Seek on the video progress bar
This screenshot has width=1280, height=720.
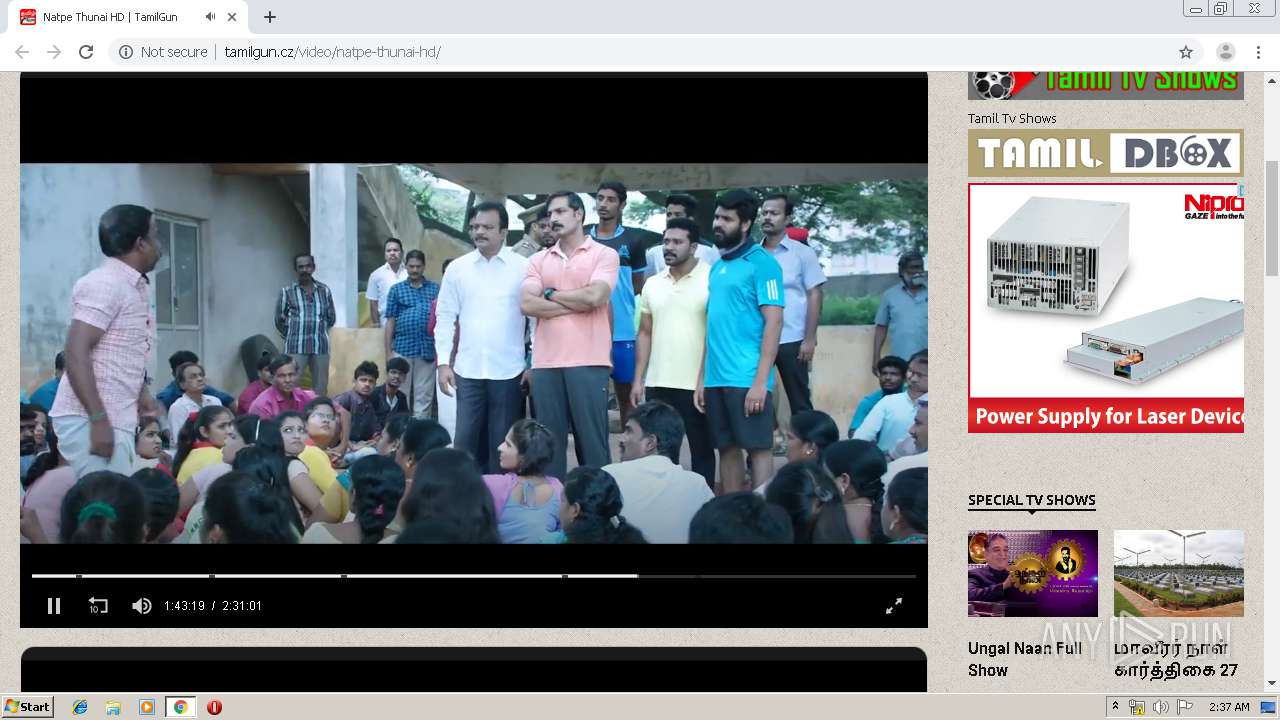pyautogui.click(x=474, y=576)
